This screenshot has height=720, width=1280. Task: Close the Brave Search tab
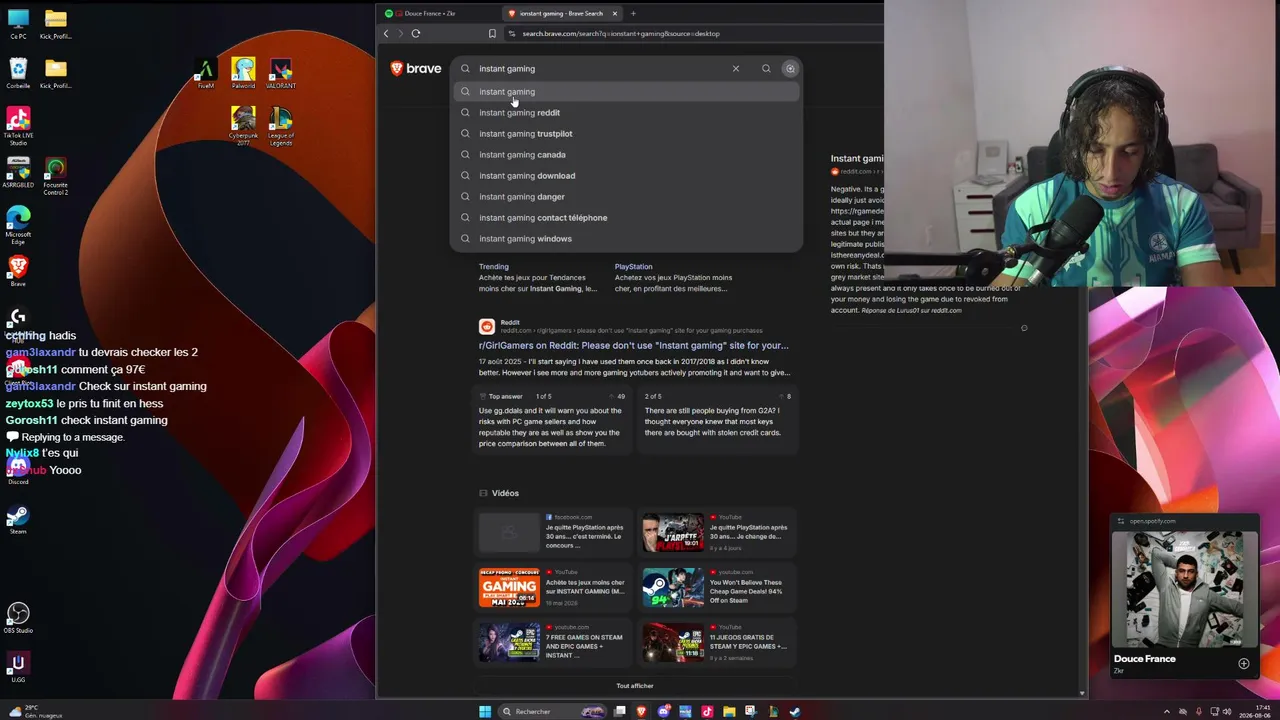point(615,13)
